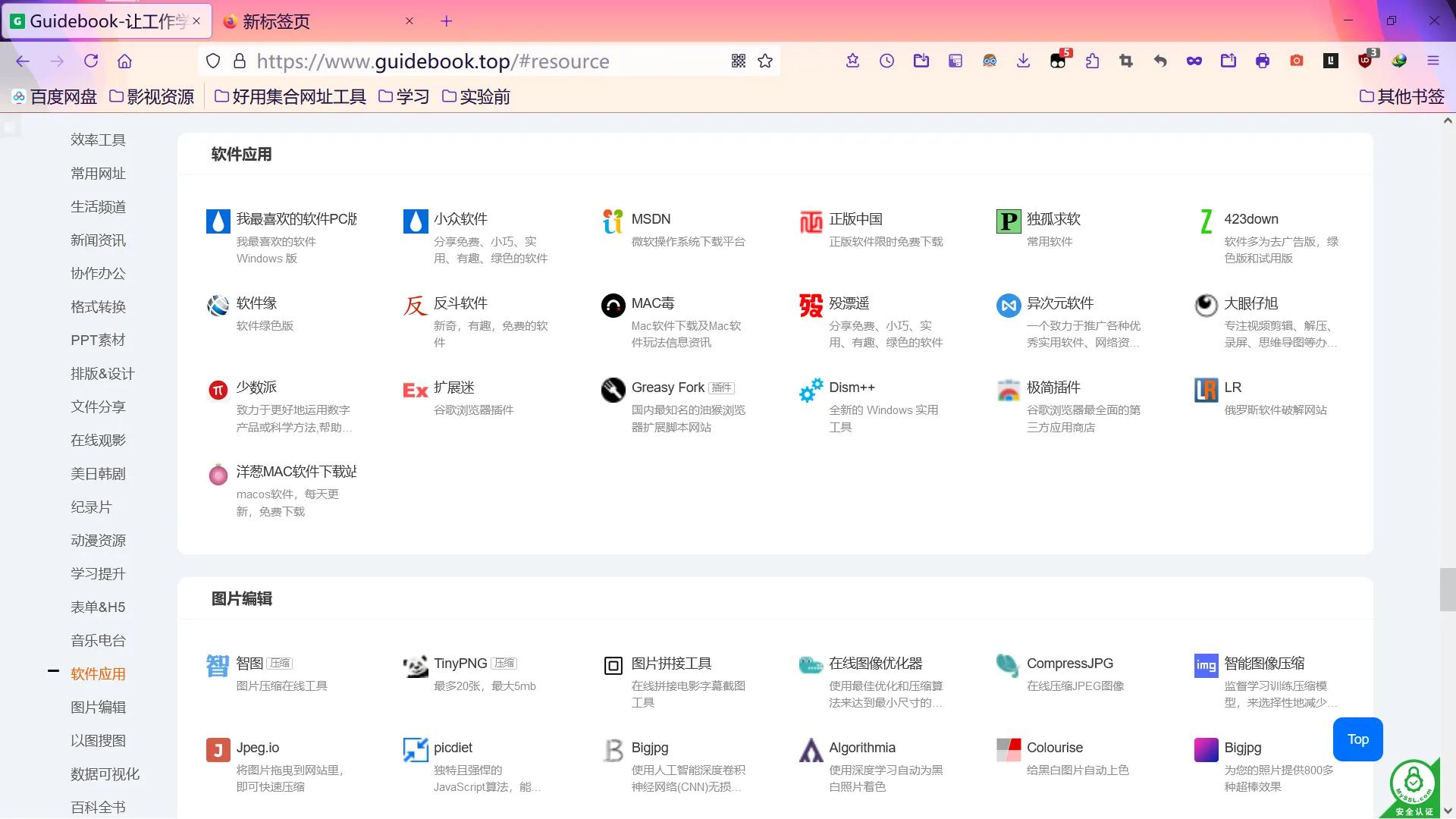This screenshot has height=819, width=1456.
Task: Bookmark this page with the star icon
Action: point(764,61)
